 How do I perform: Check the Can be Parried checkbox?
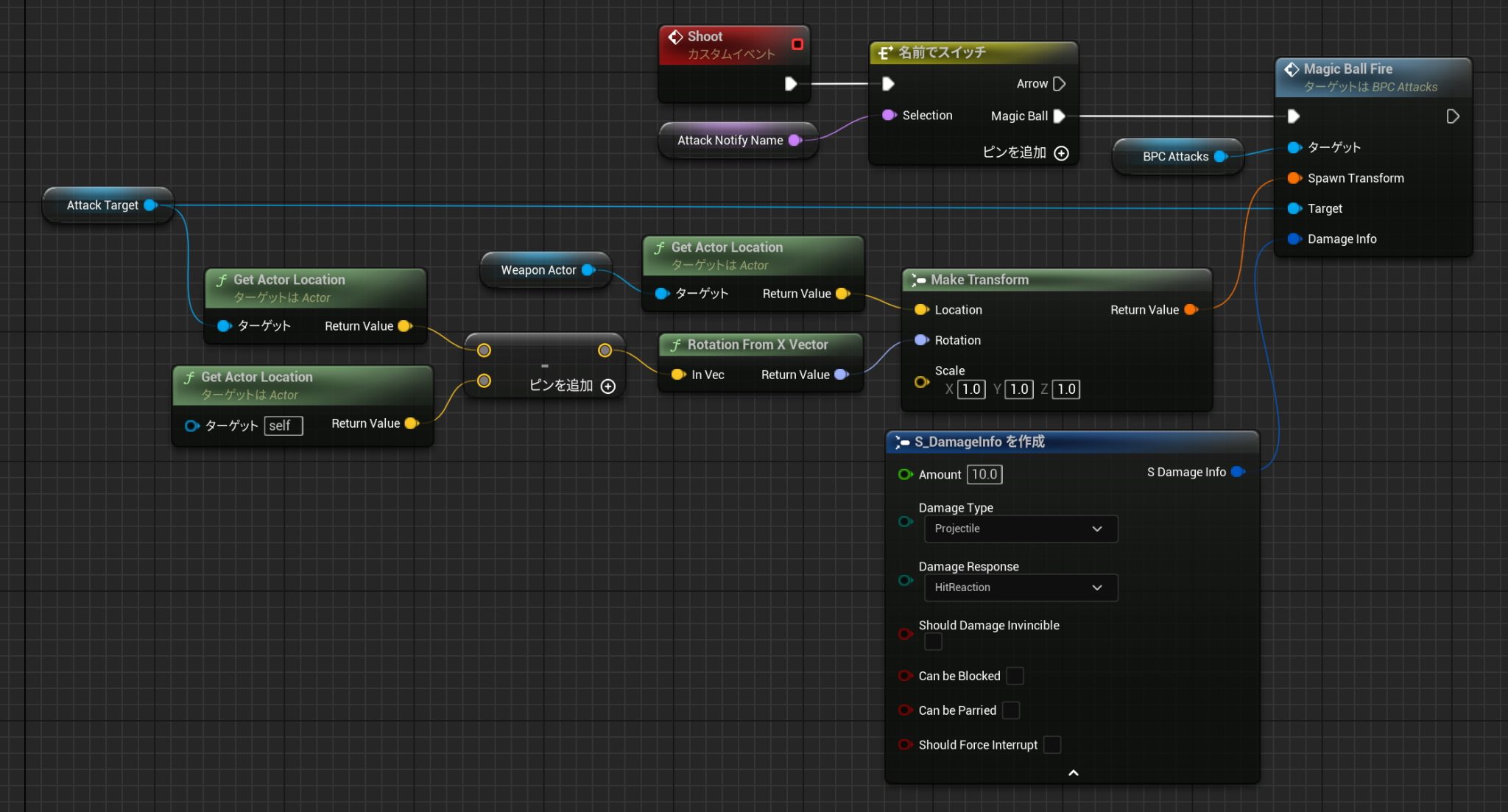pos(1011,710)
